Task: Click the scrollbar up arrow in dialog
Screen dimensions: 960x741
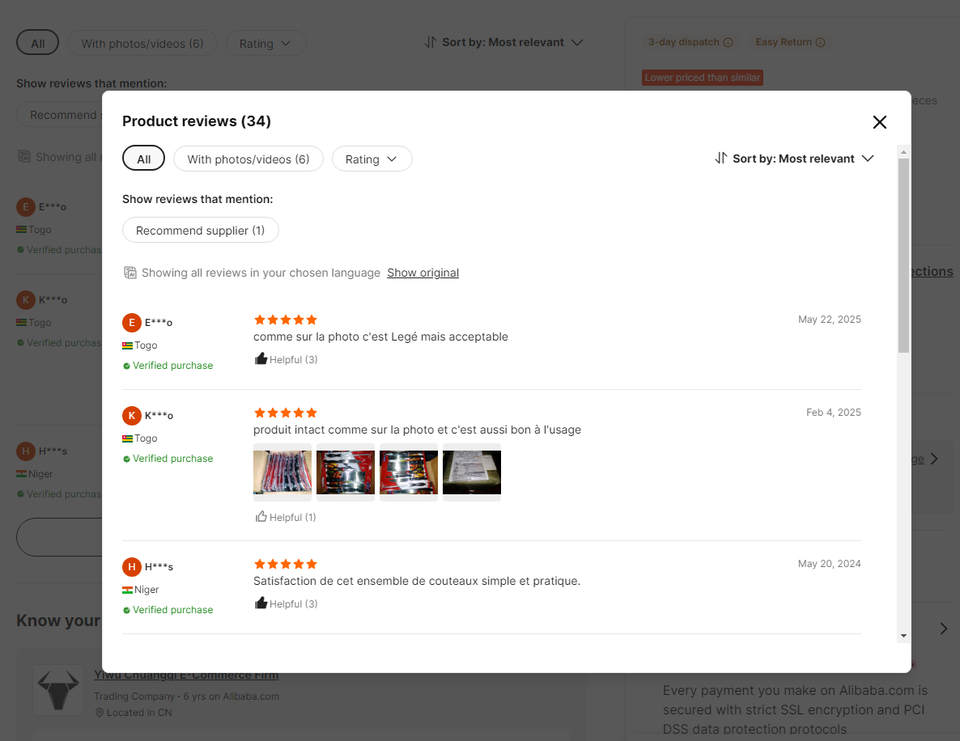Action: [904, 152]
